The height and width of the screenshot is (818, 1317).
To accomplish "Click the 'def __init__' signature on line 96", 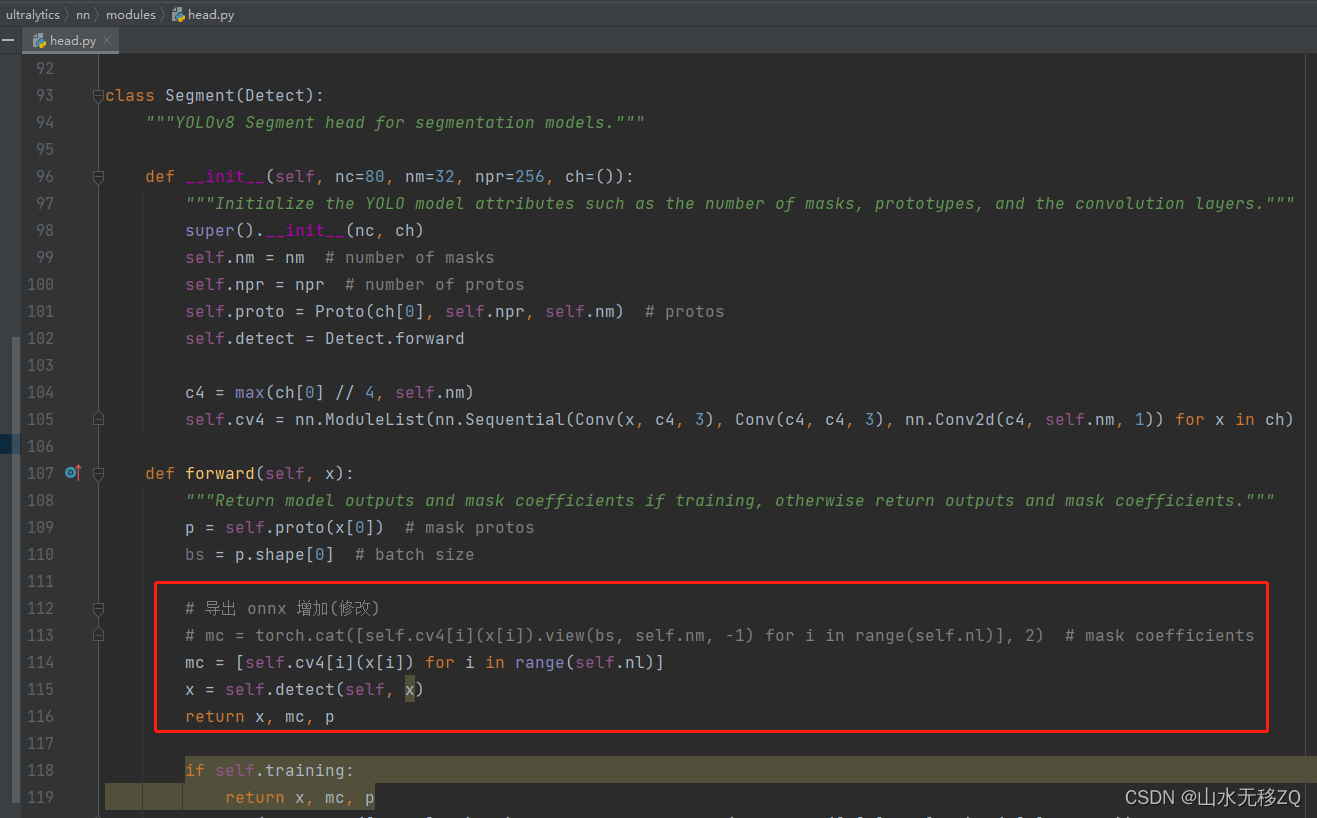I will coord(390,177).
